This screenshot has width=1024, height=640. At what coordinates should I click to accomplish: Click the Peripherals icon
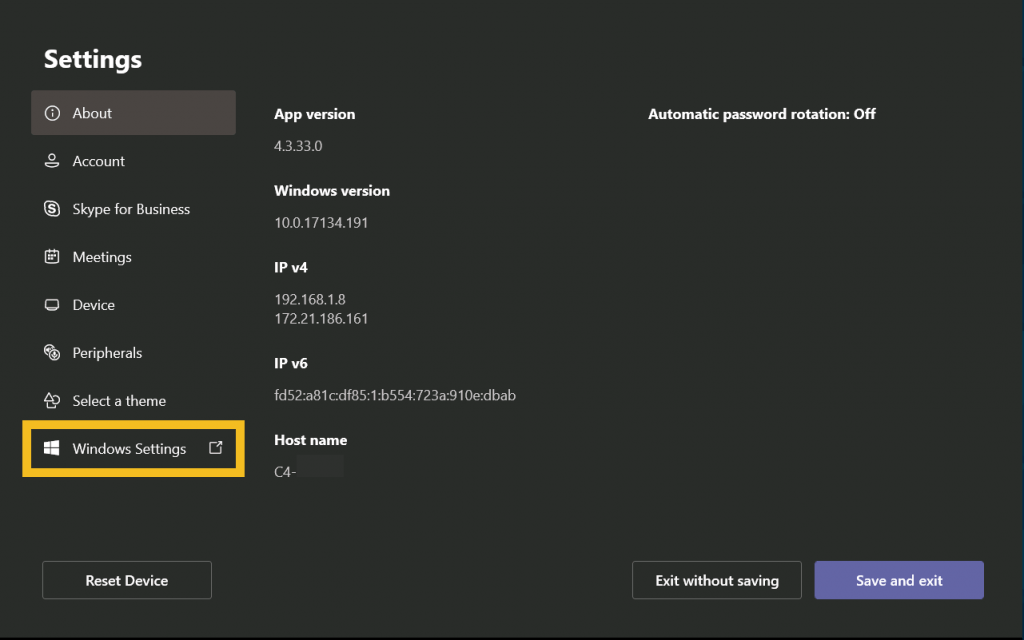click(x=52, y=353)
